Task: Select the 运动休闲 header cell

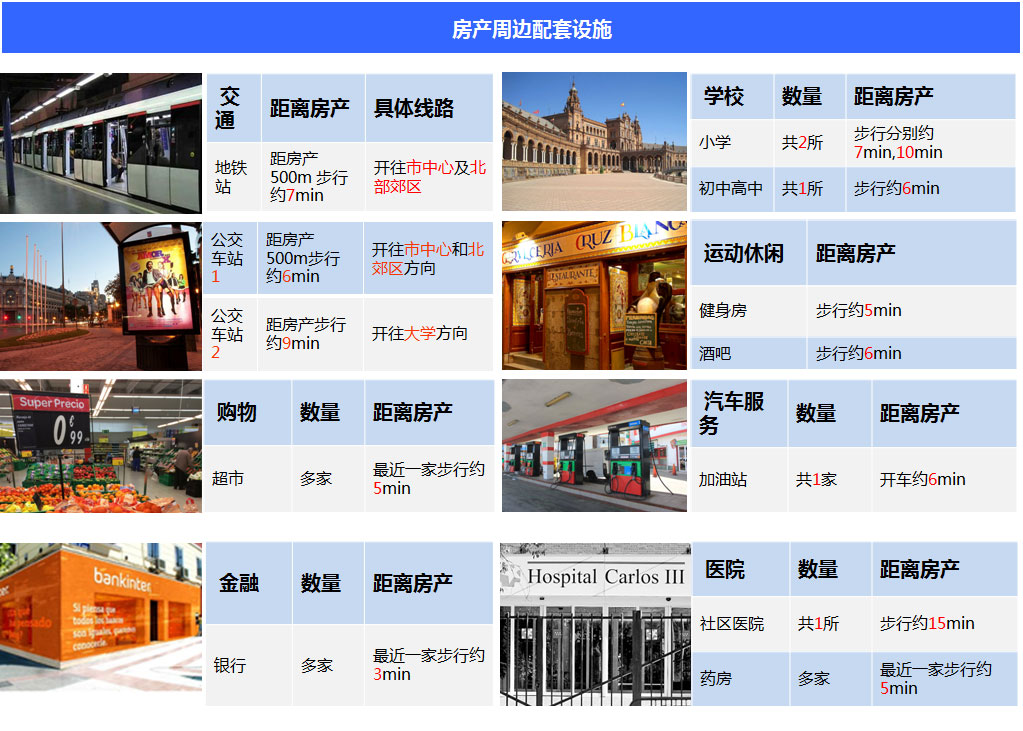Action: click(748, 253)
